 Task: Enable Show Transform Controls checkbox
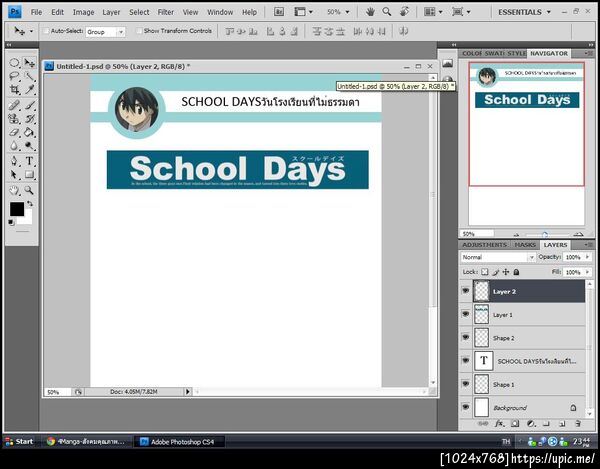pos(139,31)
